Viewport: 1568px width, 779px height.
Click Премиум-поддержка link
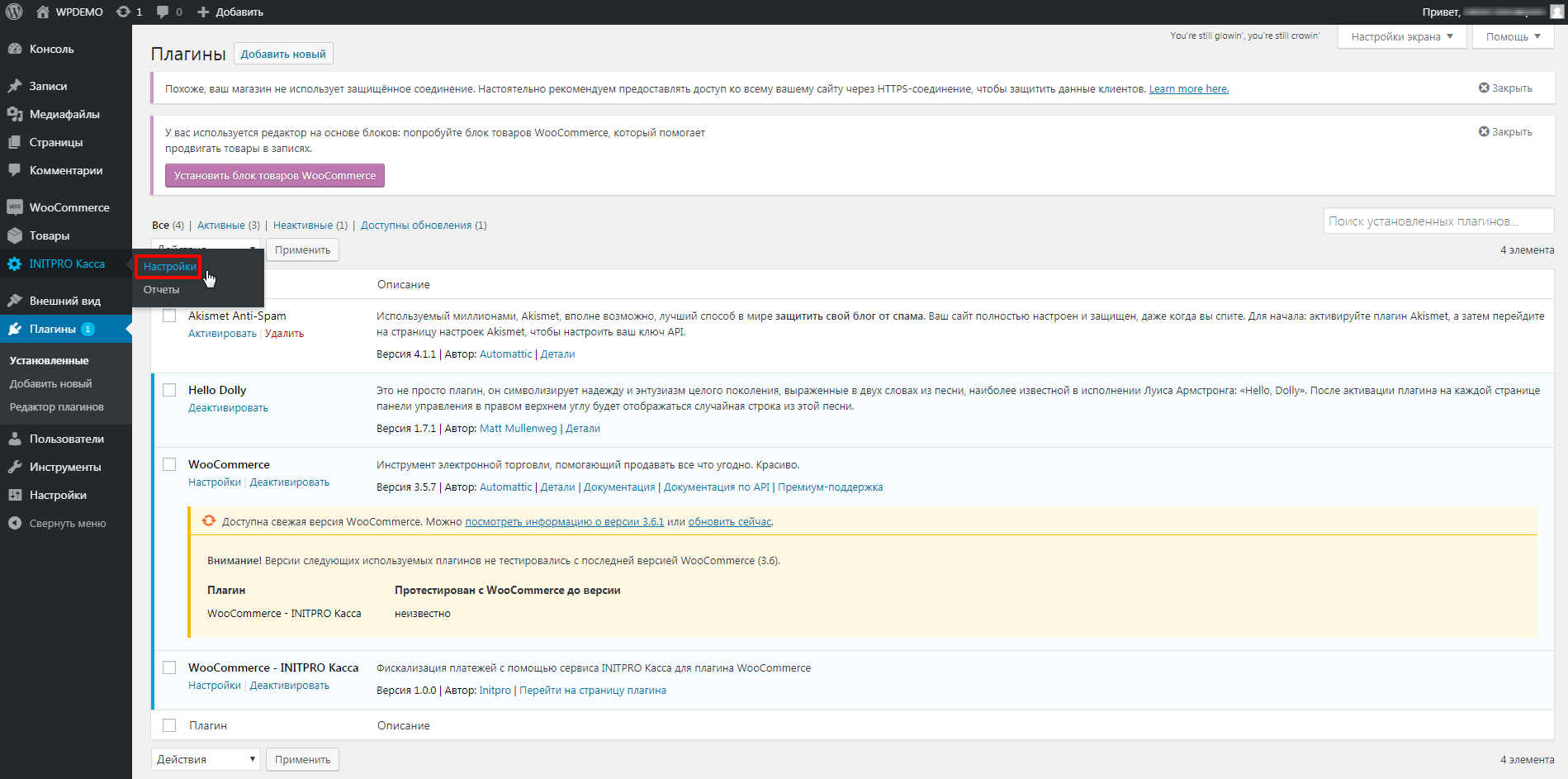(830, 487)
